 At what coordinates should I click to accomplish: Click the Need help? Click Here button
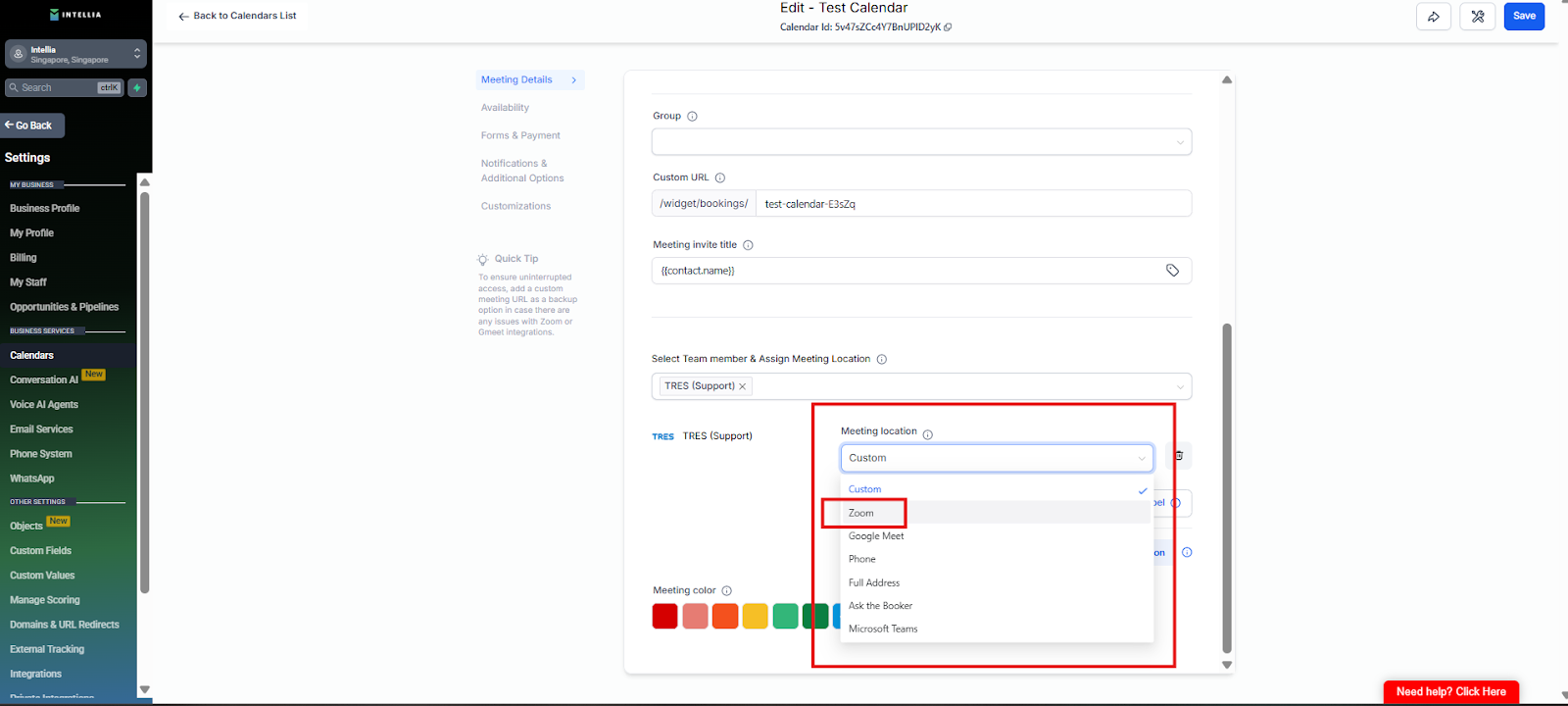click(1451, 691)
